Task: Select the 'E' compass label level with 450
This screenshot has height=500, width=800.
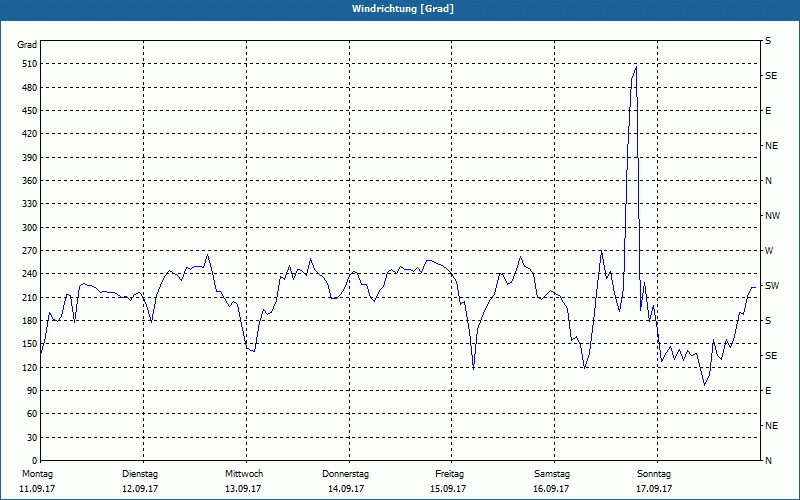Action: (768, 111)
